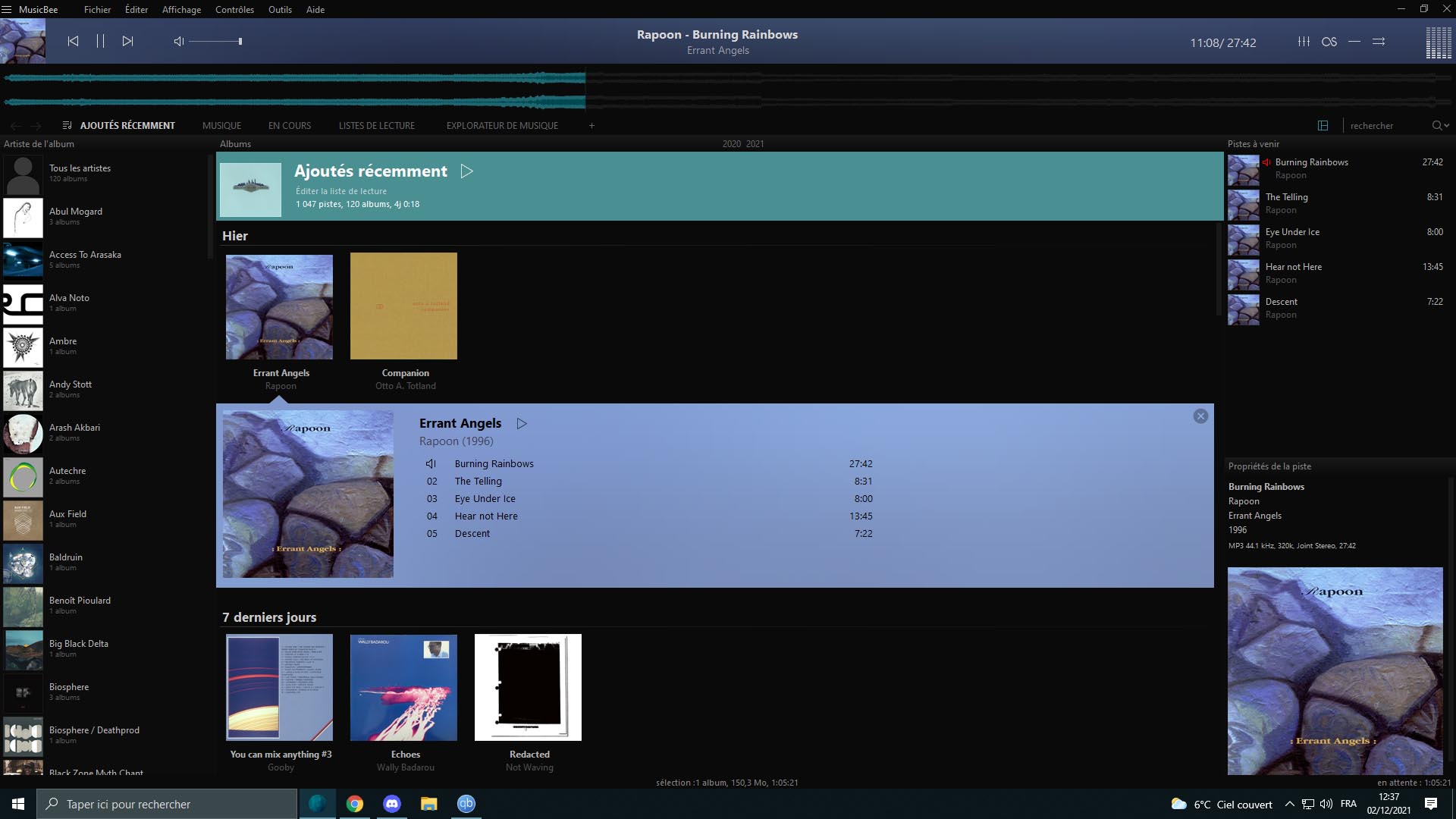Open the Fichier menu
The height and width of the screenshot is (819, 1456).
97,10
